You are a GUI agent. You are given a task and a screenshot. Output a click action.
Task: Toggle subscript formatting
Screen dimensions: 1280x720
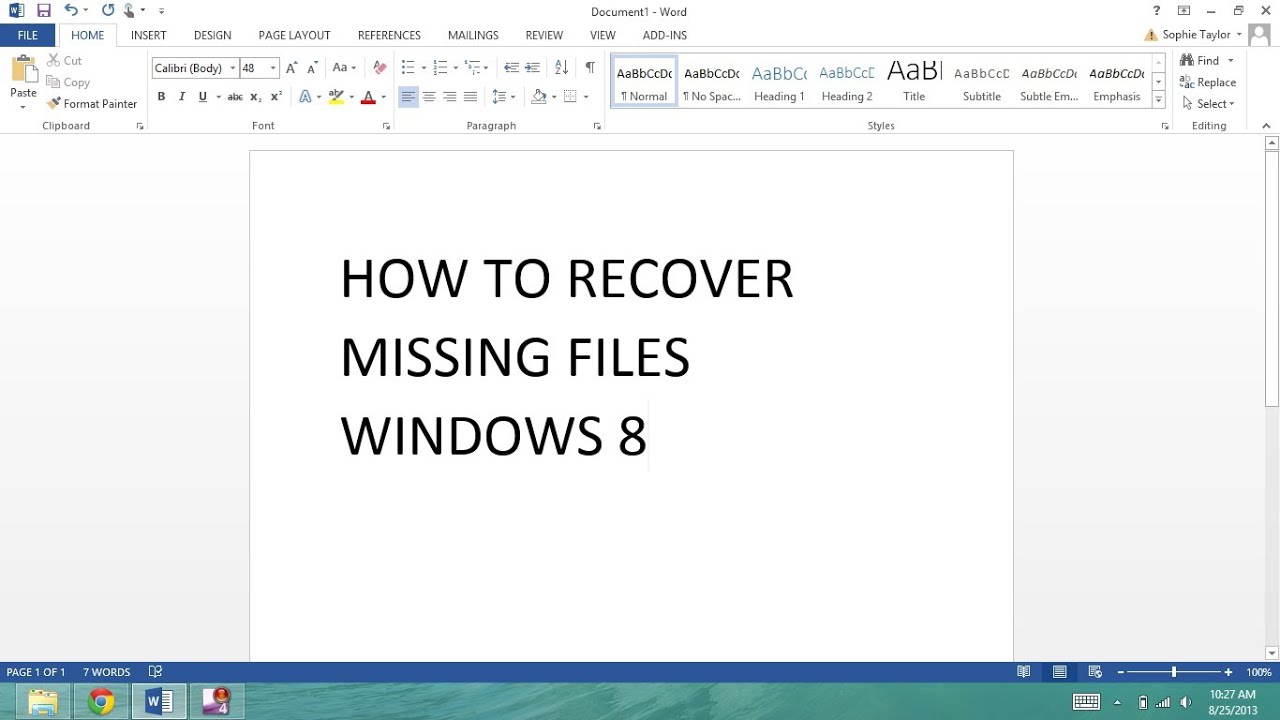[256, 97]
